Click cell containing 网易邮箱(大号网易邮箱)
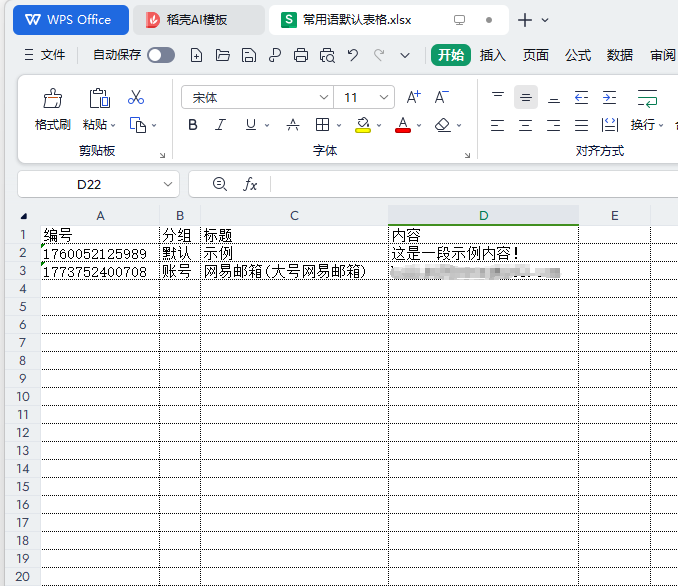The height and width of the screenshot is (586, 678). [294, 271]
